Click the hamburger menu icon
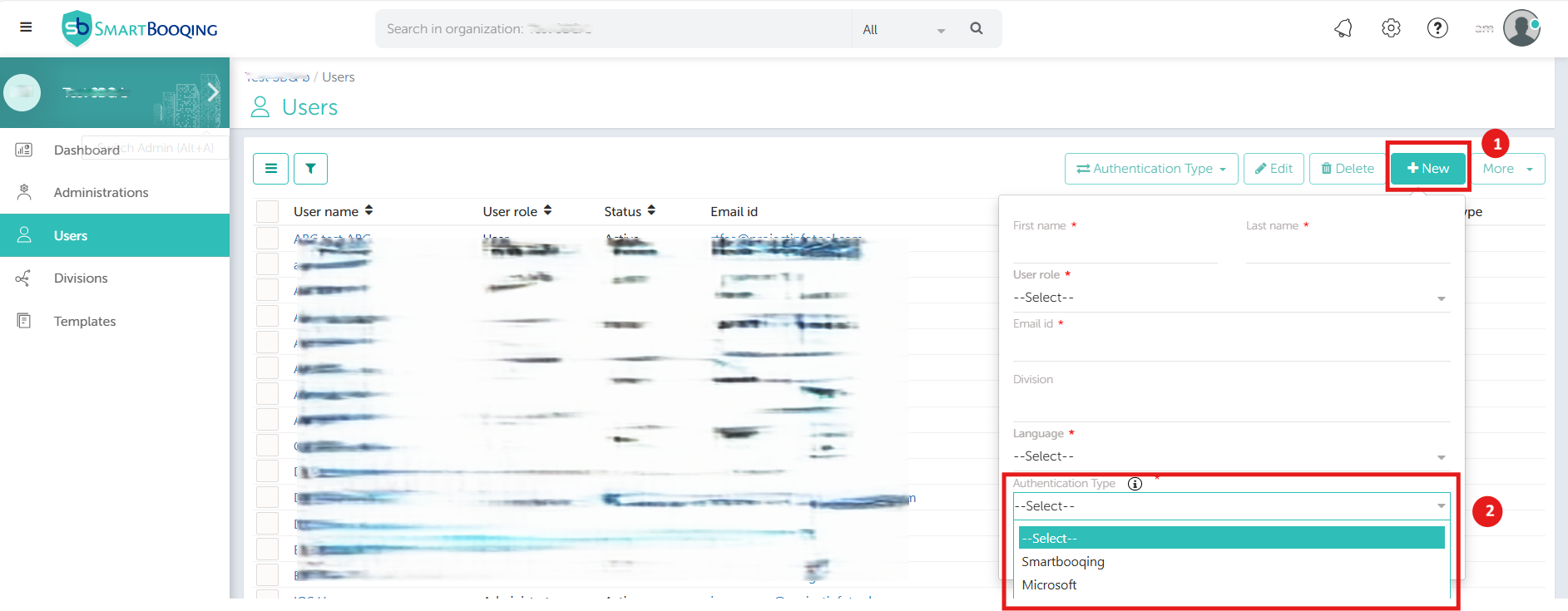Viewport: 1568px width, 611px height. click(x=26, y=27)
